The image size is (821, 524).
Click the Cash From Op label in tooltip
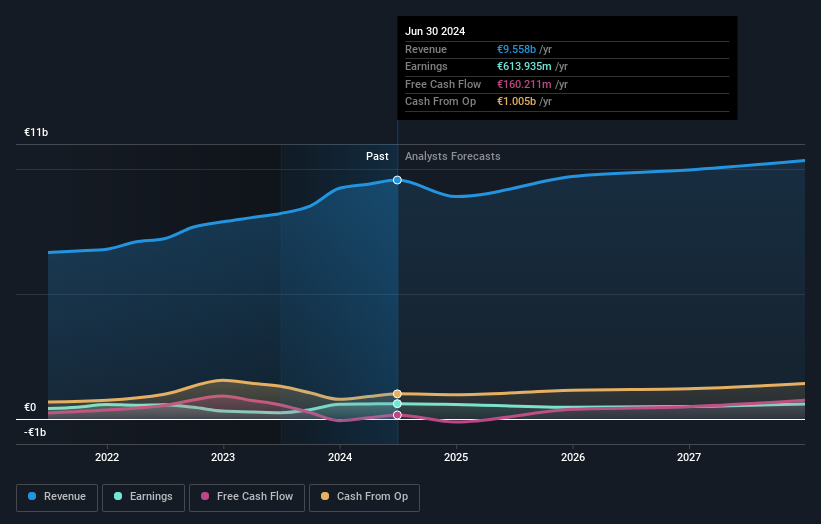[x=440, y=102]
